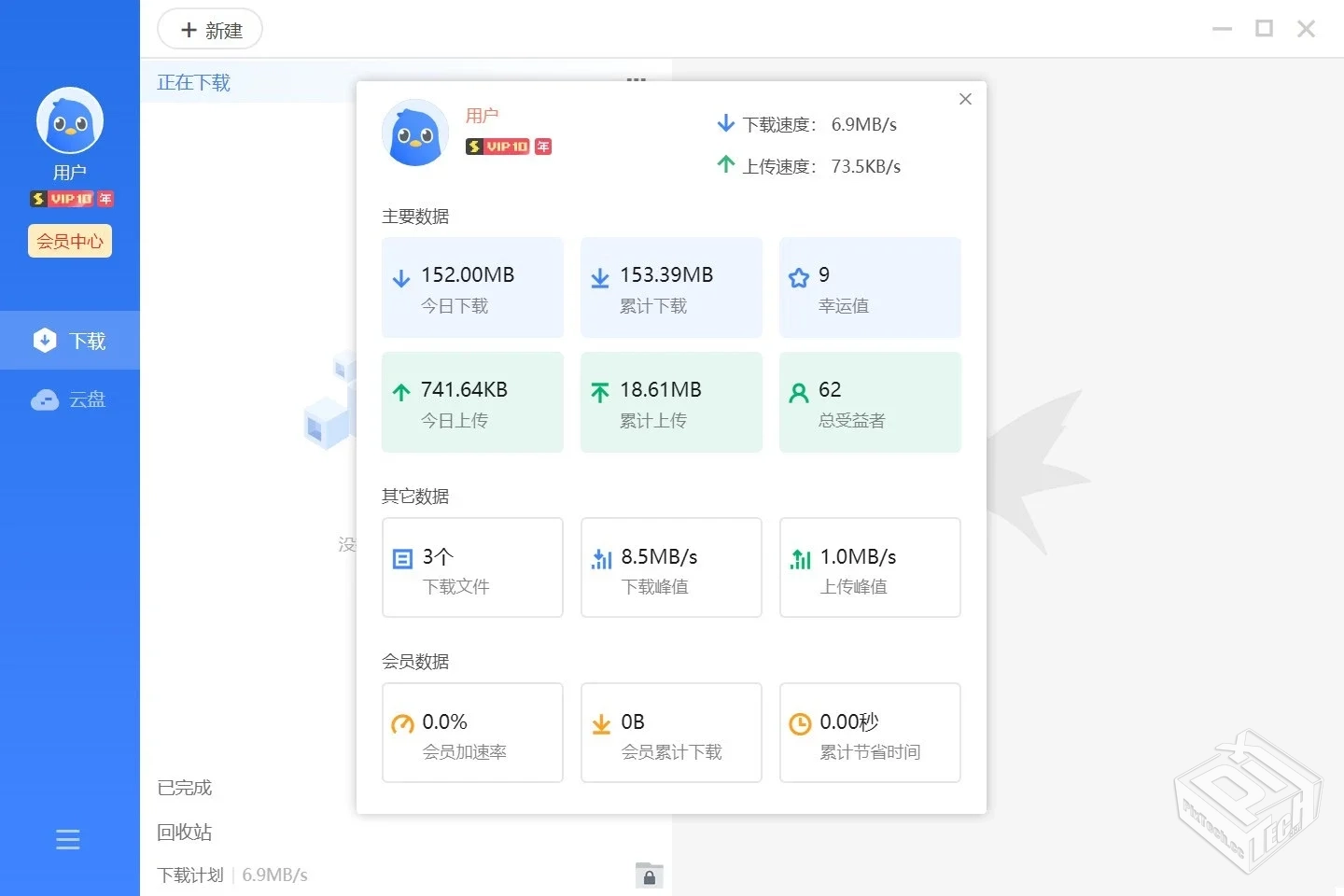Viewport: 1344px width, 896px height.
Task: Click the 6.9MB/s speed value near 下载计划
Action: [274, 875]
